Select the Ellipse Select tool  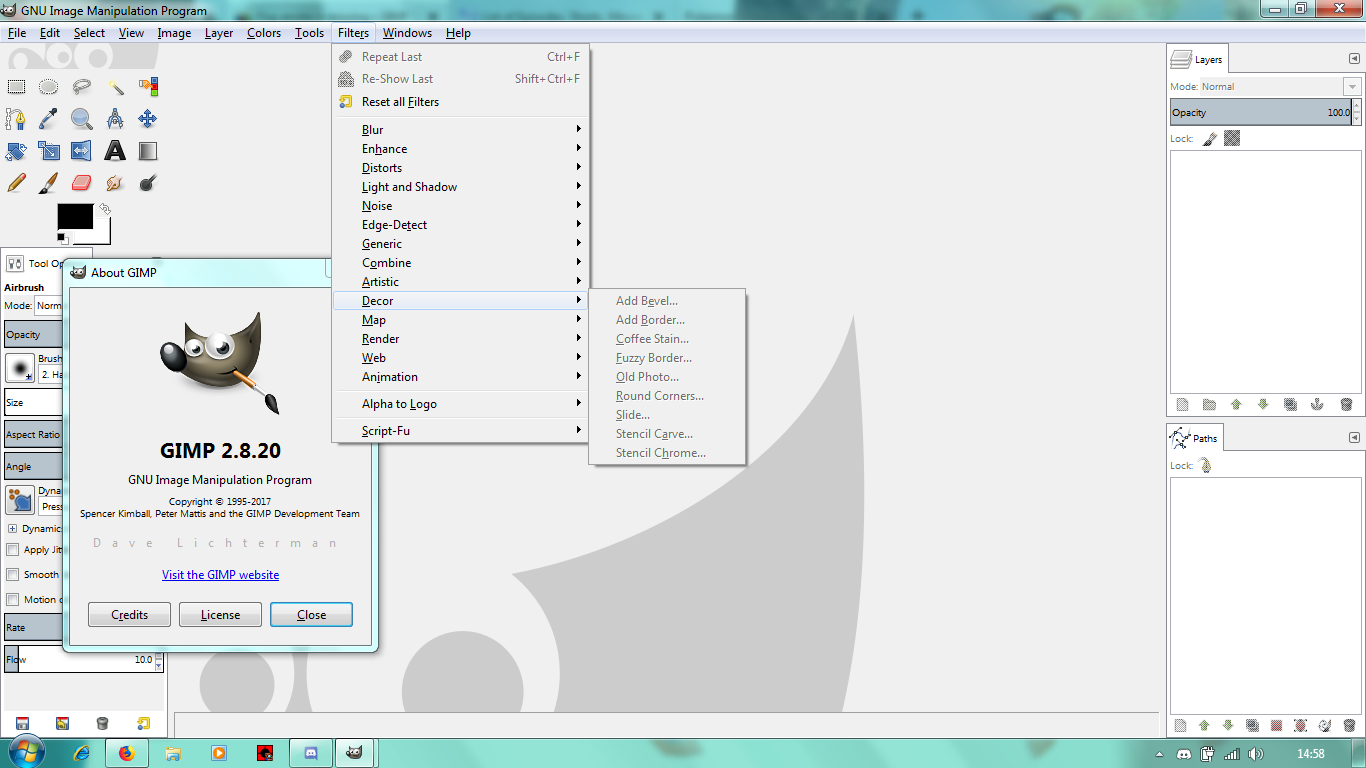(49, 87)
